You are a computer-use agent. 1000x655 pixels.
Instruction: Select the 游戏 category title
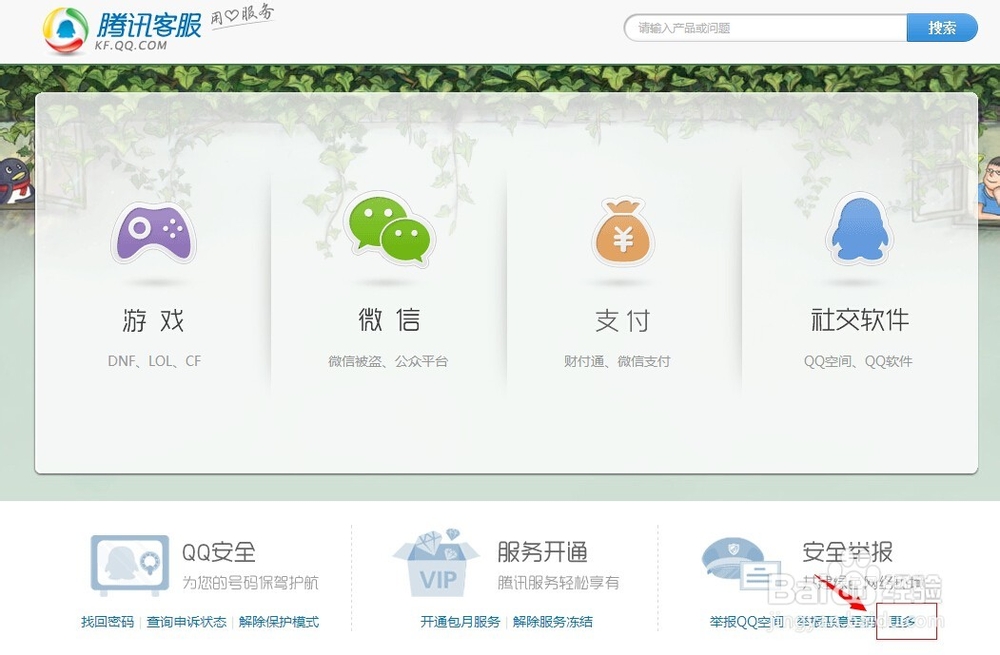click(154, 320)
